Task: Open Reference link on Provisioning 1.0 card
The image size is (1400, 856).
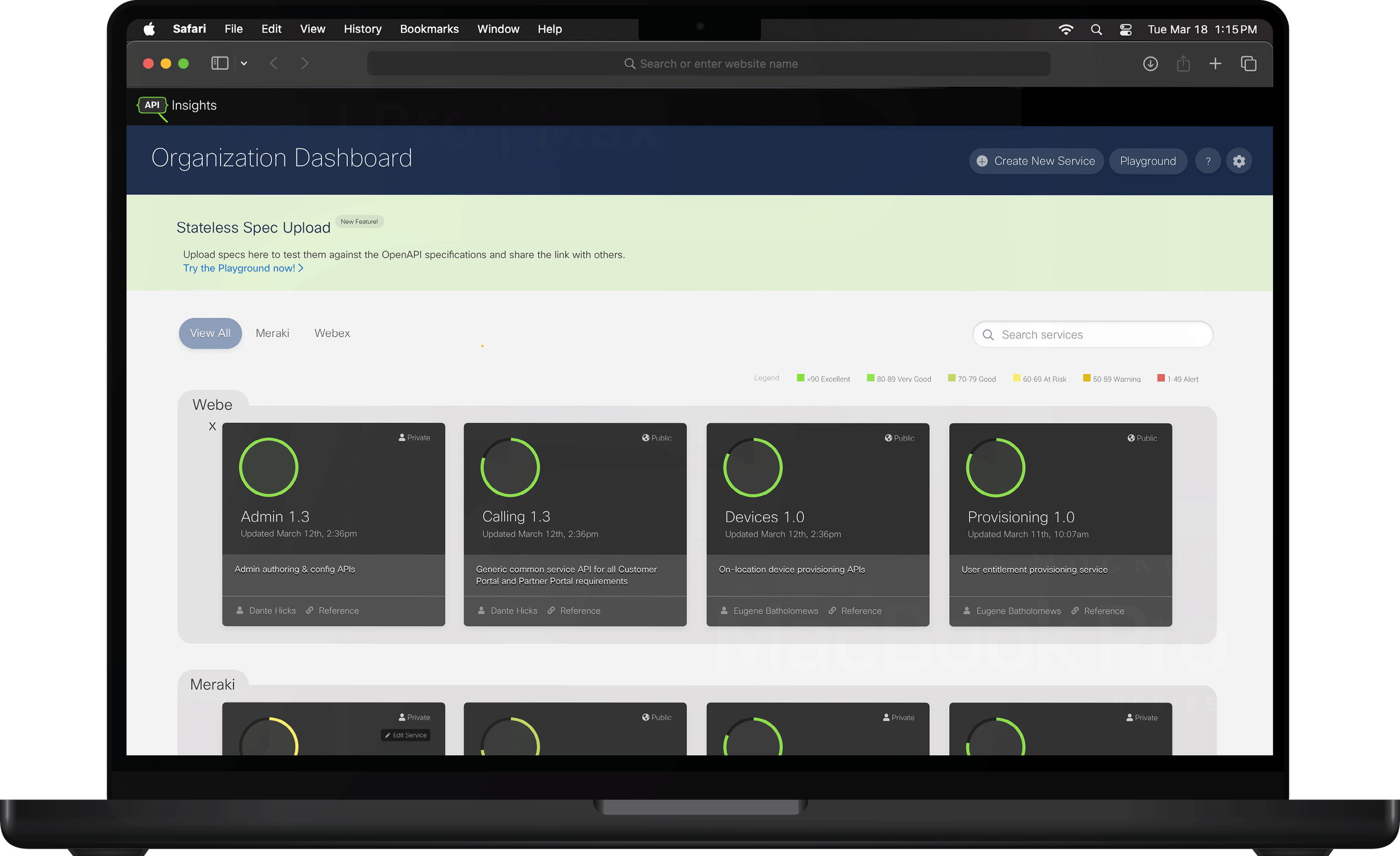Action: [x=1098, y=611]
